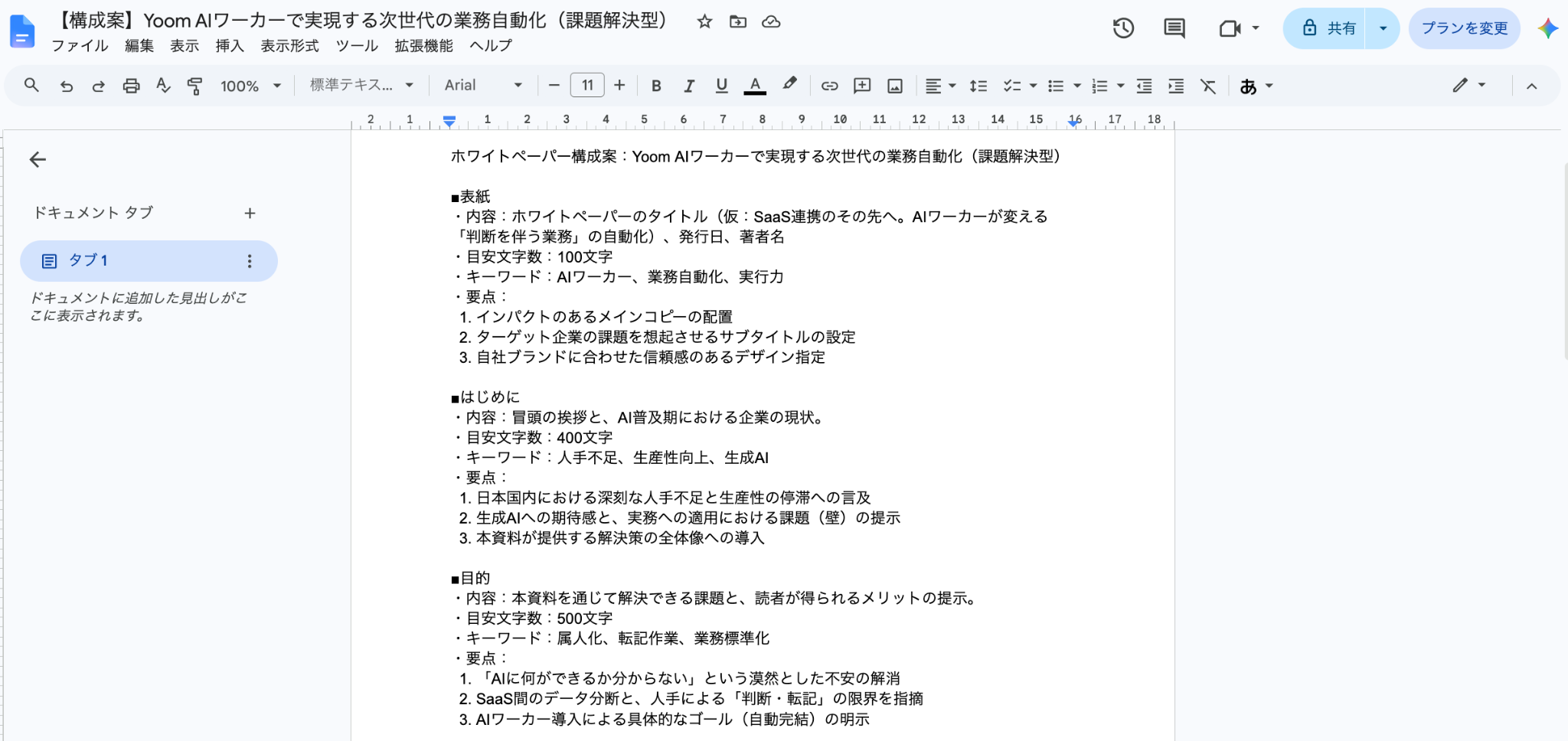Move document to a folder
Viewport: 1568px width, 741px height.
(x=738, y=21)
